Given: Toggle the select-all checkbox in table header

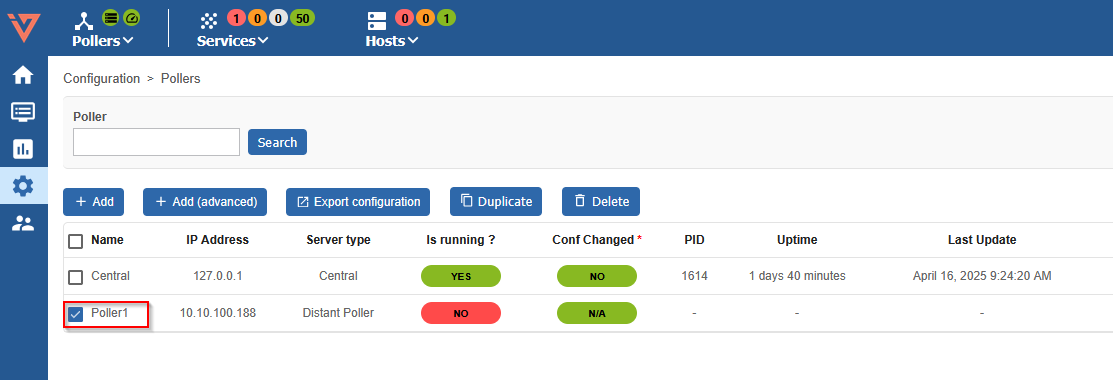Looking at the screenshot, I should click(75, 241).
